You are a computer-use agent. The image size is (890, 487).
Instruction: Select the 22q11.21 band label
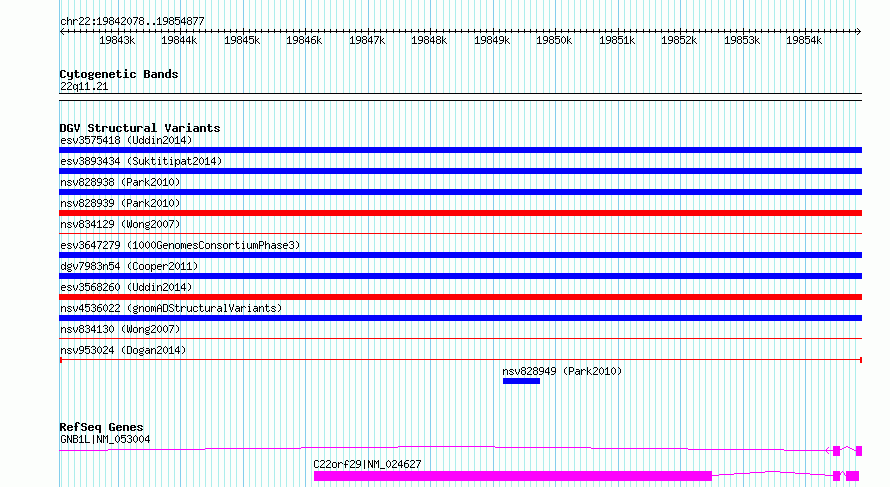coord(84,86)
